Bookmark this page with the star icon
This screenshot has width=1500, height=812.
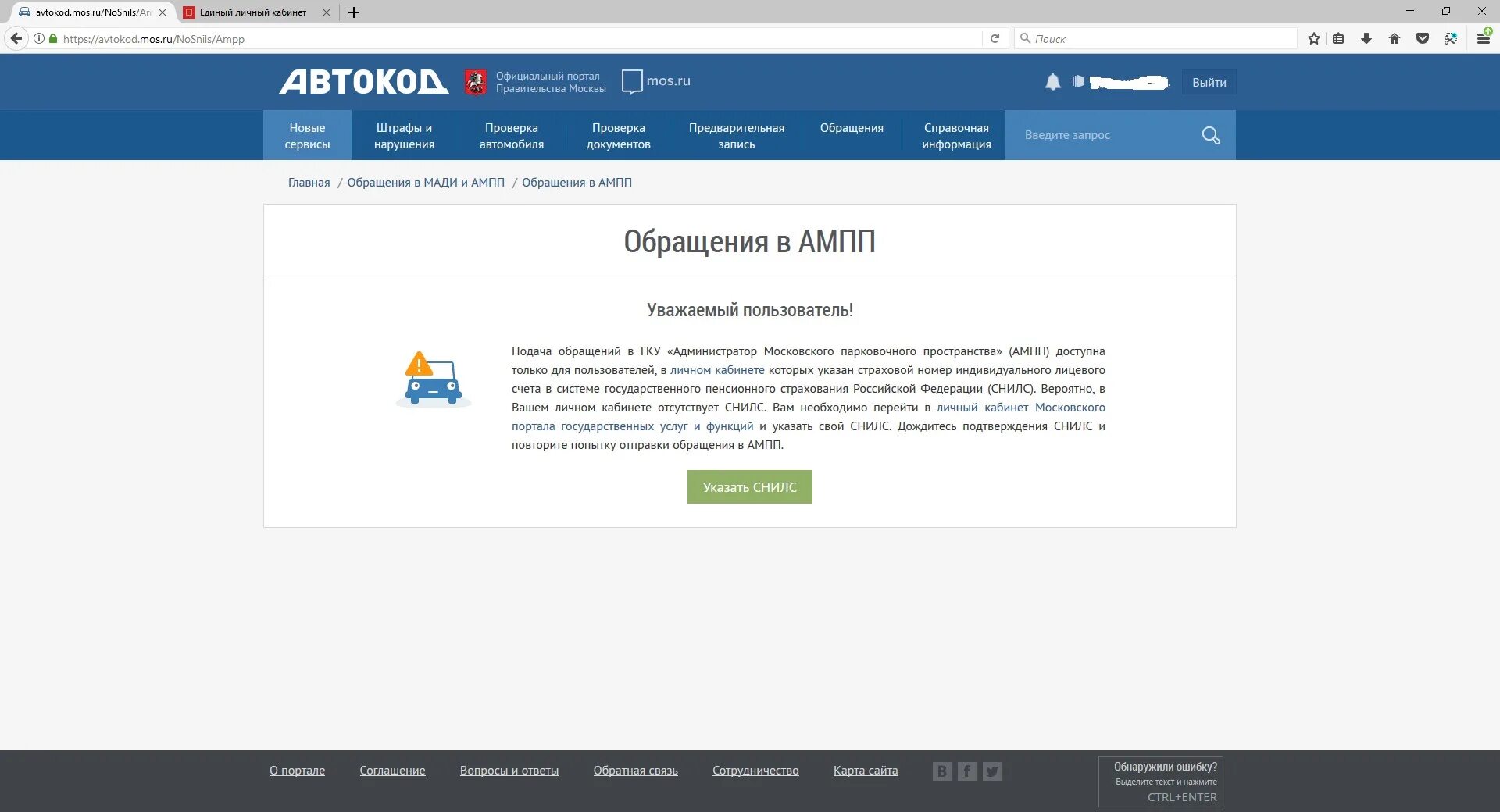(x=1314, y=38)
